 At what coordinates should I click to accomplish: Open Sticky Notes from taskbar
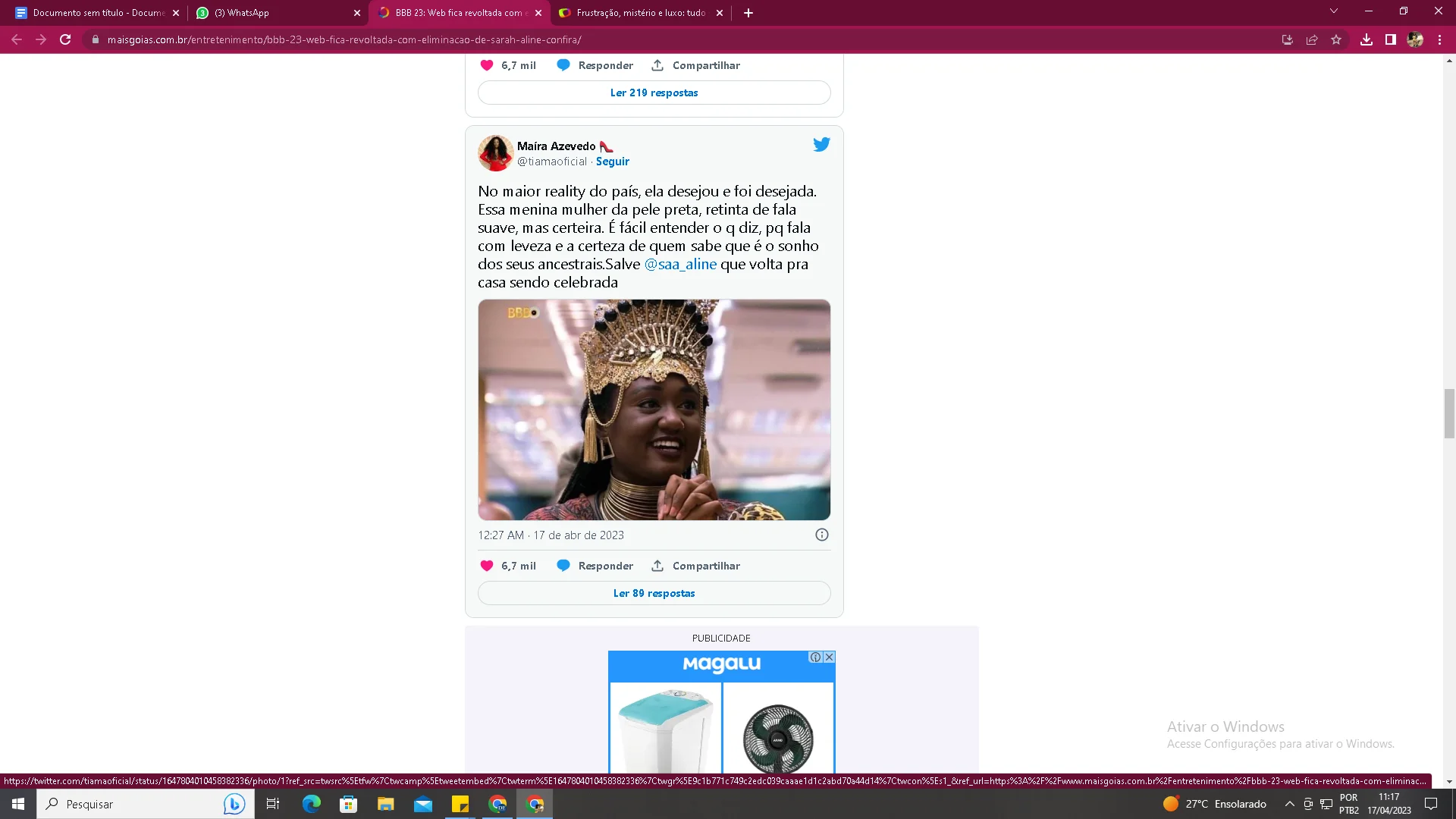[460, 804]
